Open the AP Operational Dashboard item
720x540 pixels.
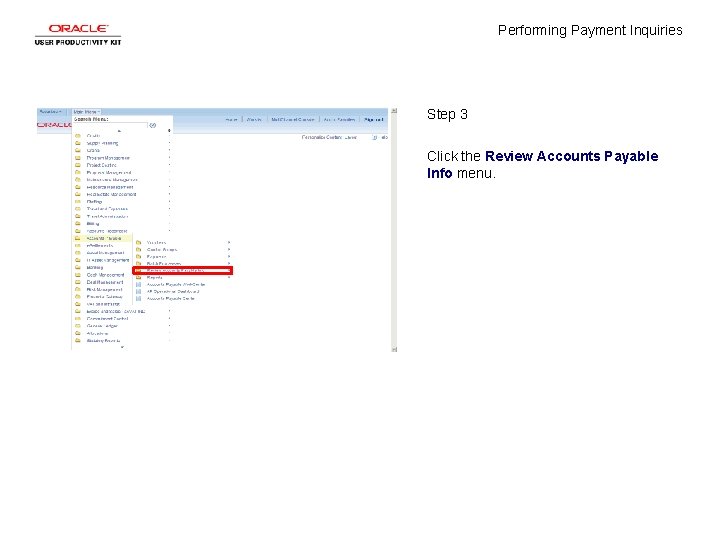(173, 292)
